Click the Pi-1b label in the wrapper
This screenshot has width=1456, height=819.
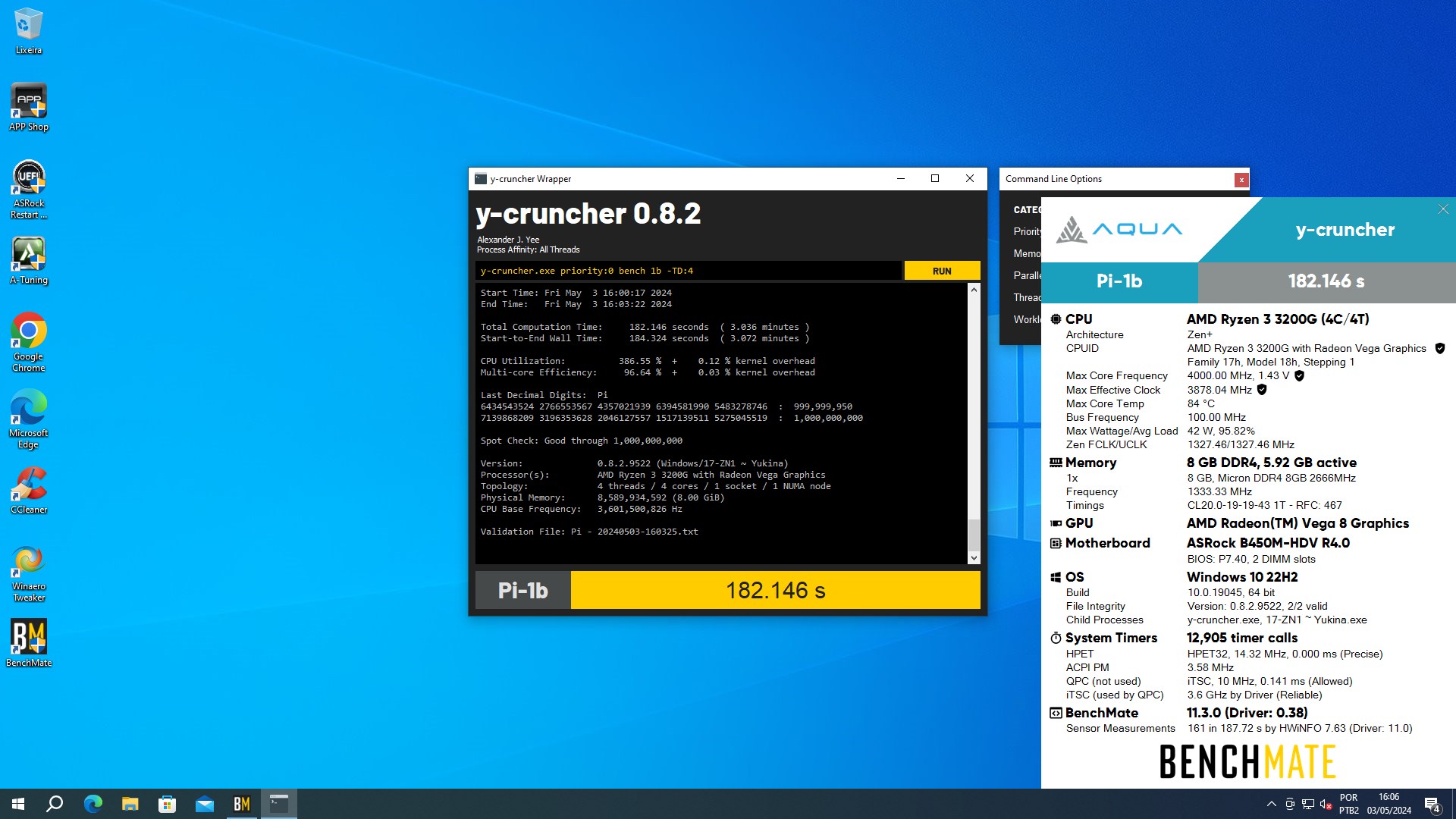pos(522,590)
